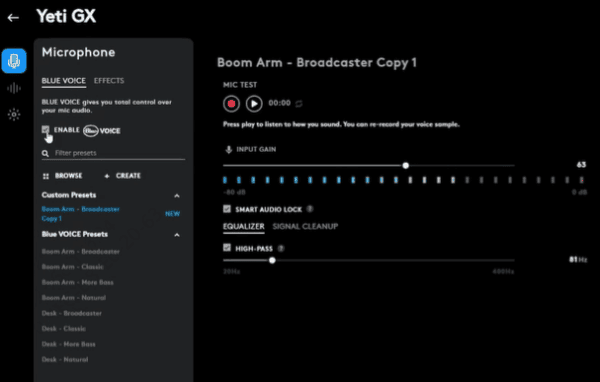
Task: Select the Desk - Natural preset
Action: tap(65, 359)
